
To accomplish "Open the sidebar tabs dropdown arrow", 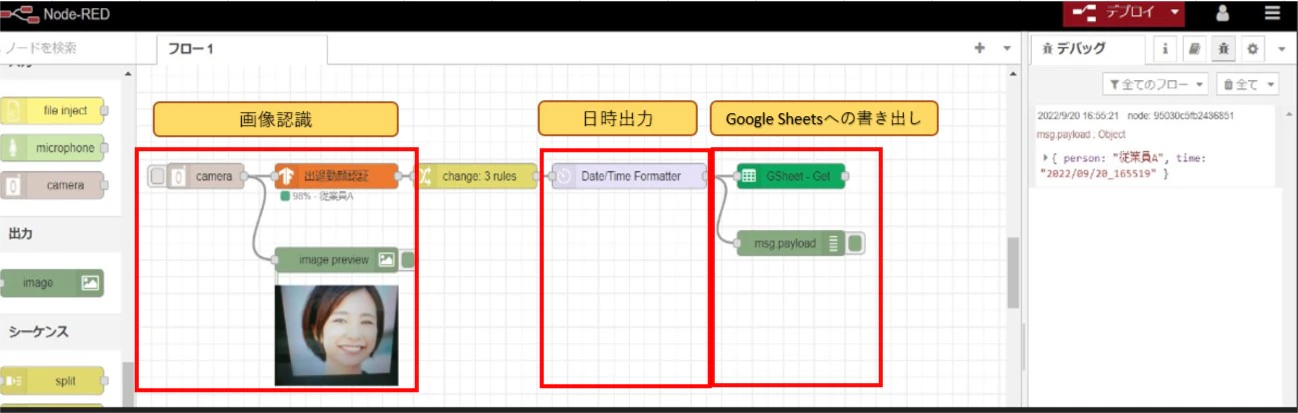I will [x=1281, y=48].
